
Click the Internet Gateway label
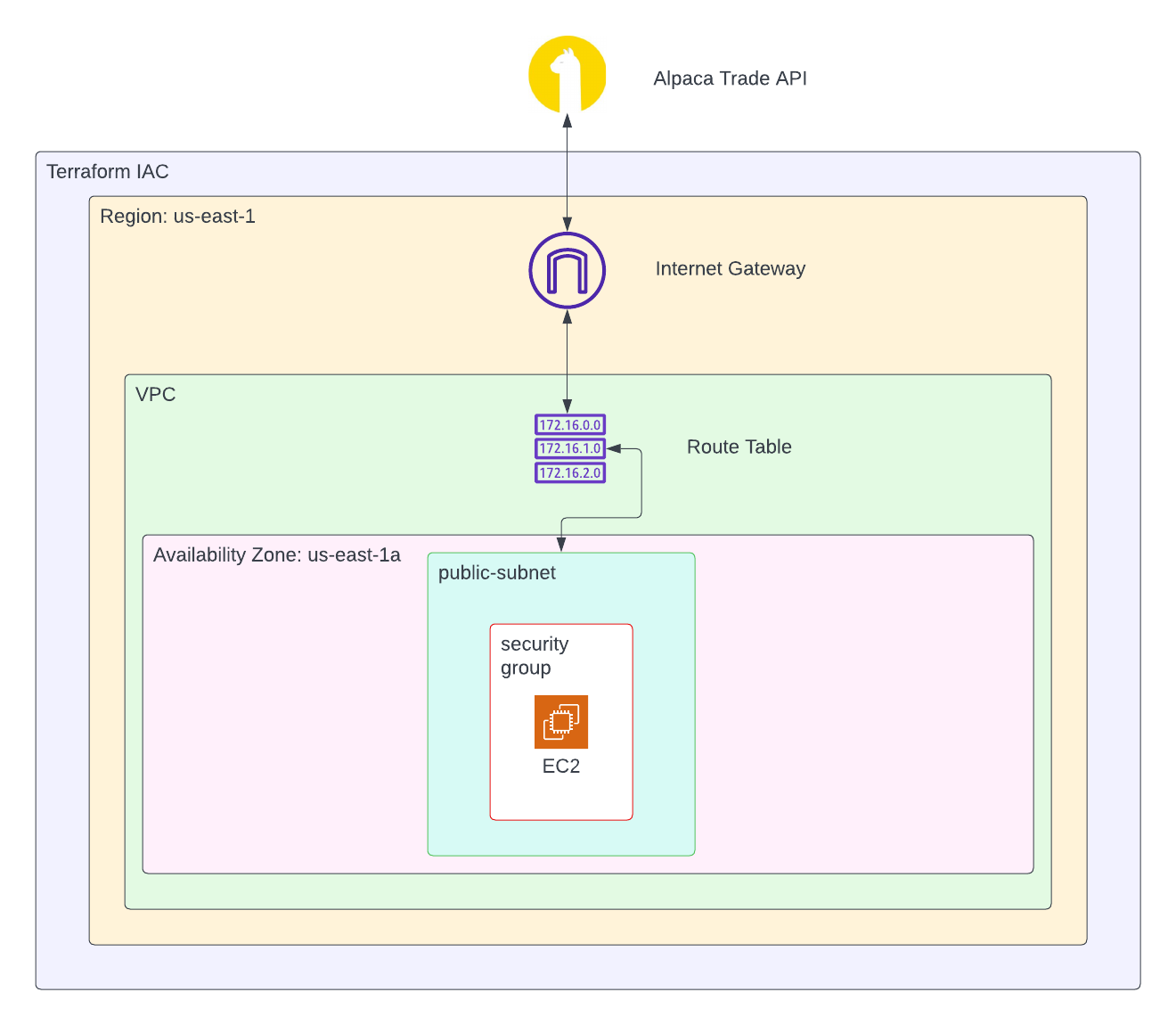731,268
